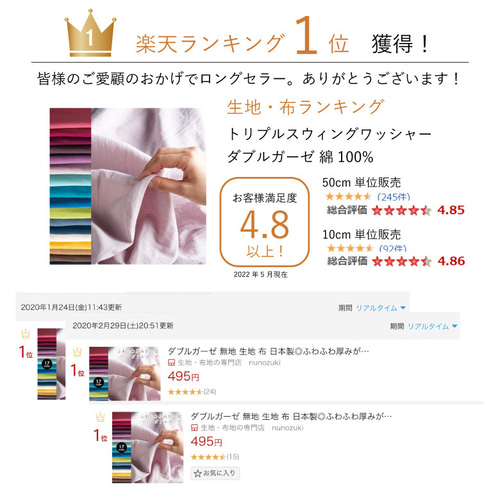500x500 pixels.
Task: Click the product thumbnail next to the (15) listing
Action: (x=148, y=447)
